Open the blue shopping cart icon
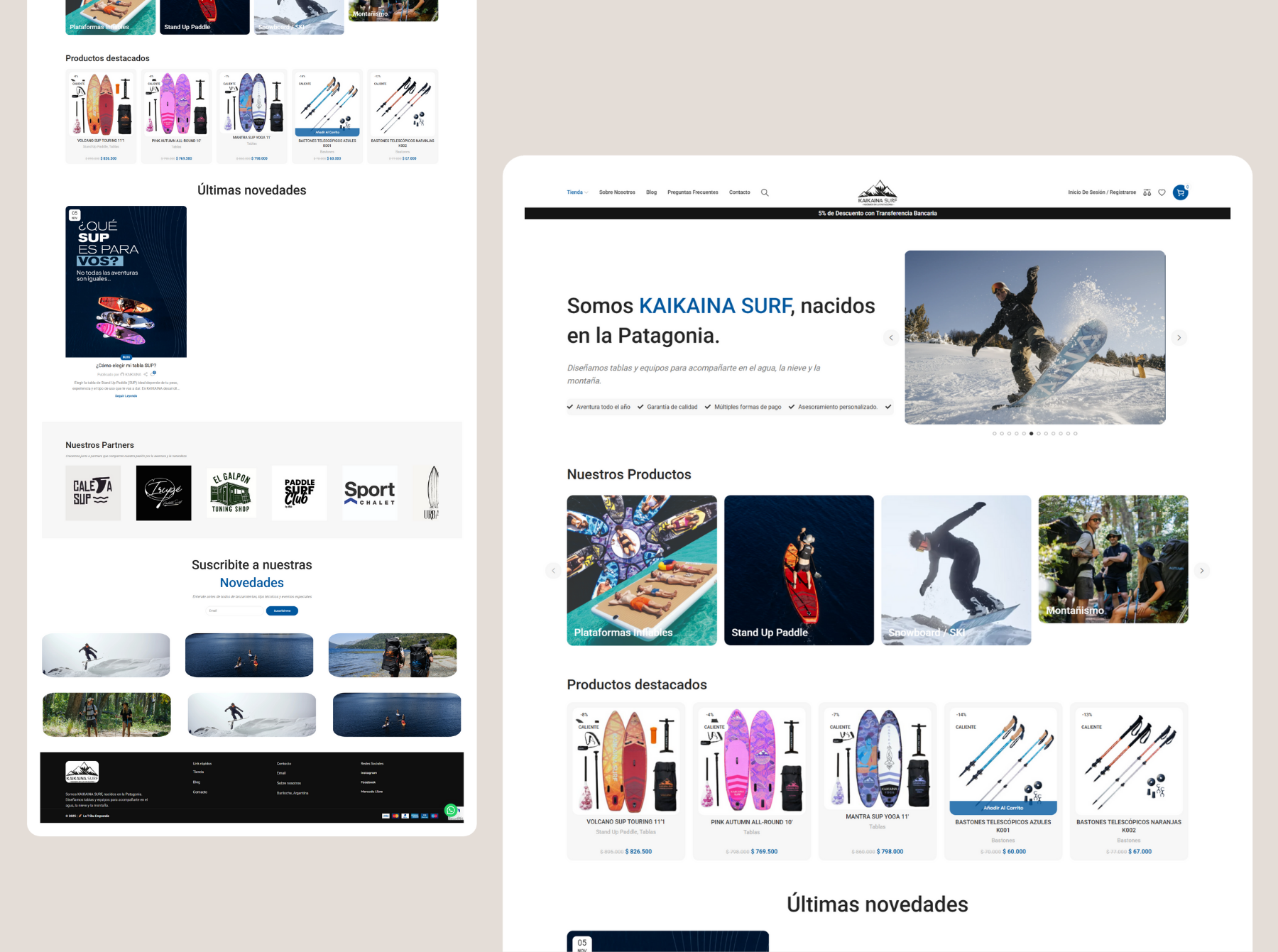Viewport: 1278px width, 952px height. (1180, 192)
